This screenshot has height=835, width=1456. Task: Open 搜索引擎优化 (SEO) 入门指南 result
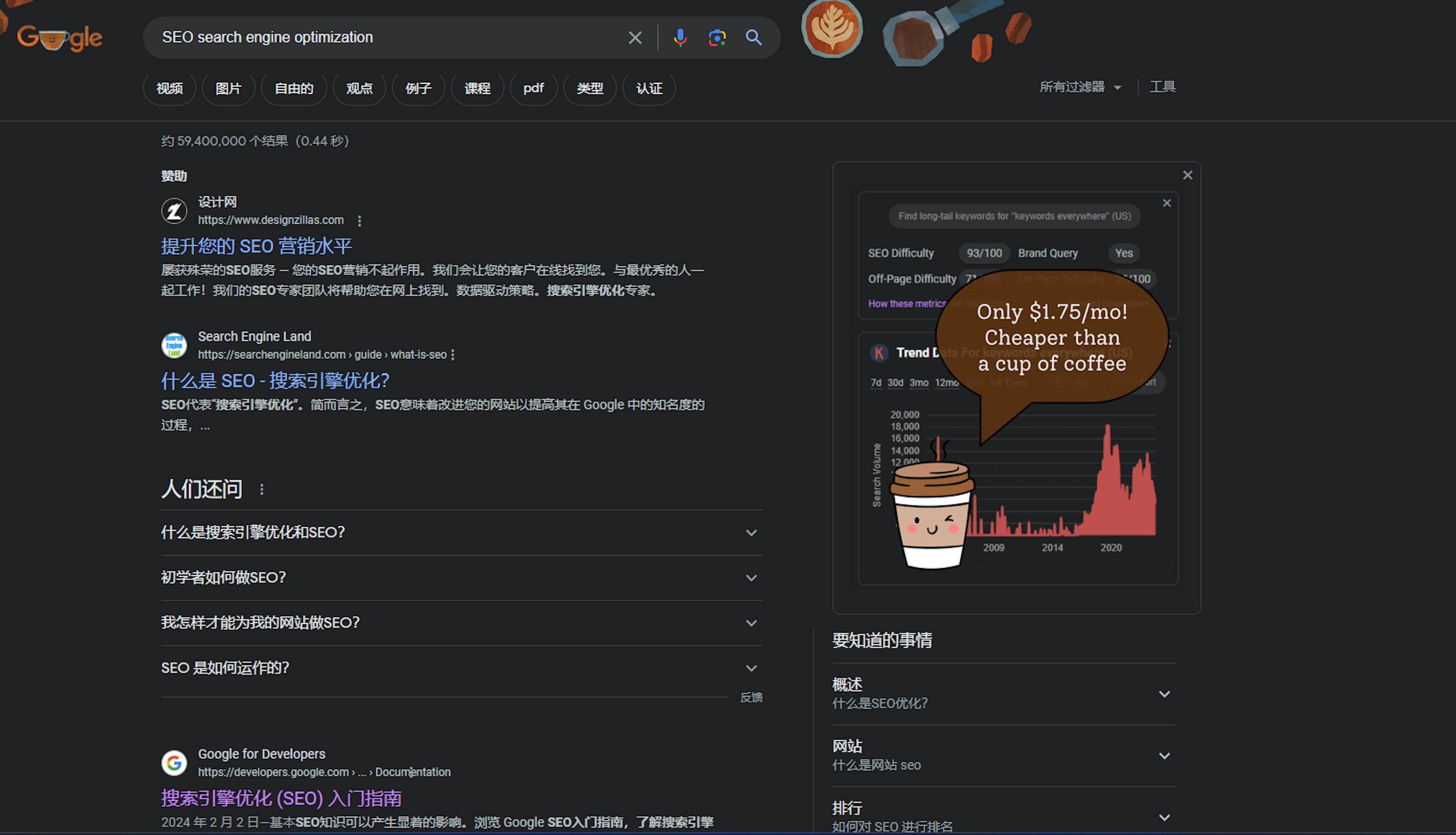[281, 798]
